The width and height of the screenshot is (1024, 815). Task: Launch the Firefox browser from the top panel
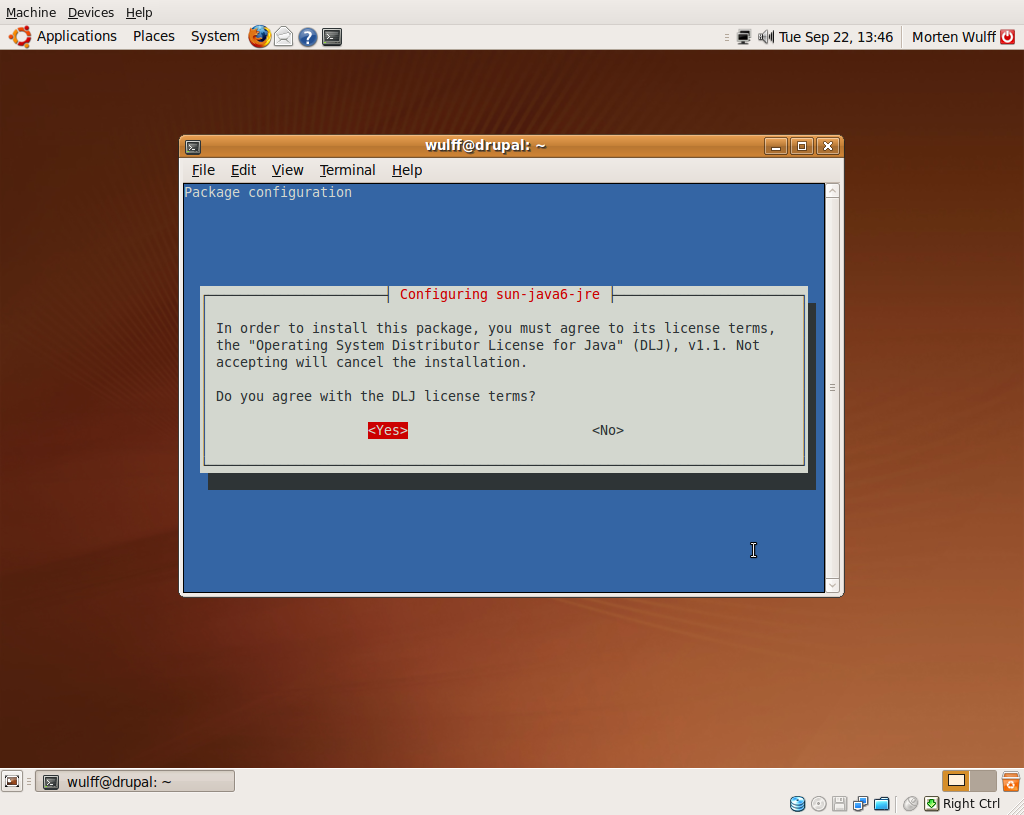(259, 37)
